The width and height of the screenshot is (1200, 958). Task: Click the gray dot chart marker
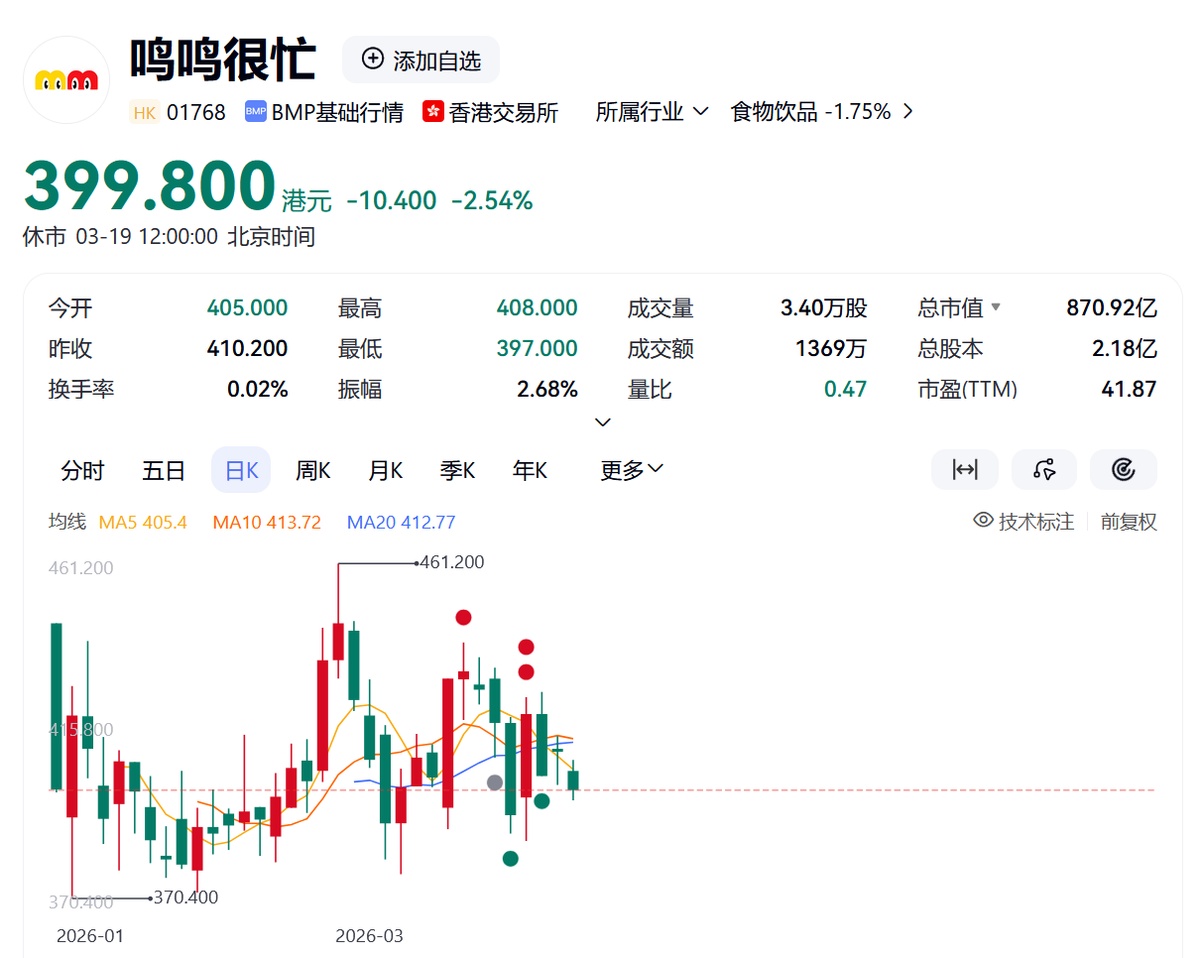(495, 782)
